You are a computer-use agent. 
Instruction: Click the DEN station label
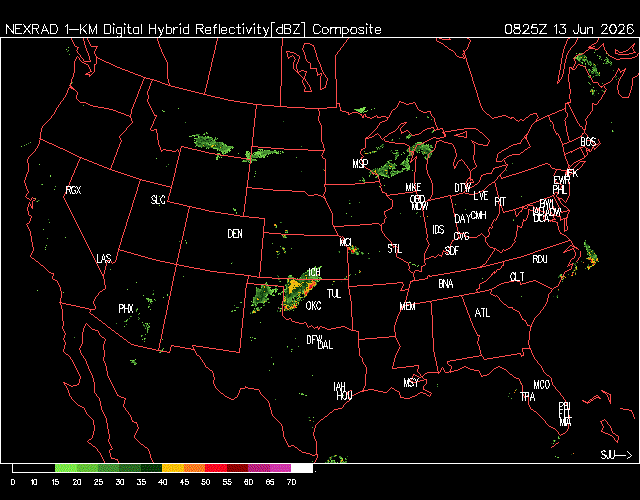pos(235,233)
